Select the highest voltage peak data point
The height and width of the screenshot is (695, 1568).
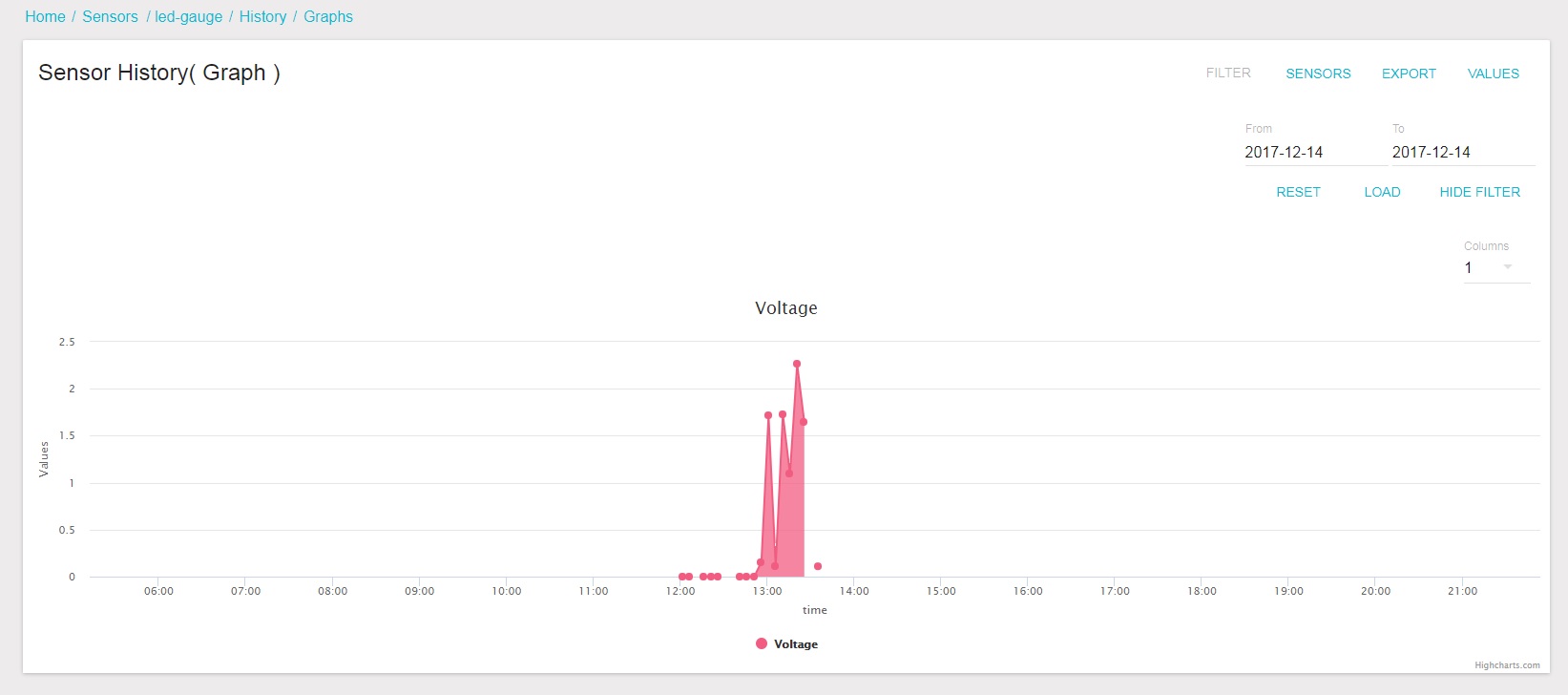coord(797,364)
